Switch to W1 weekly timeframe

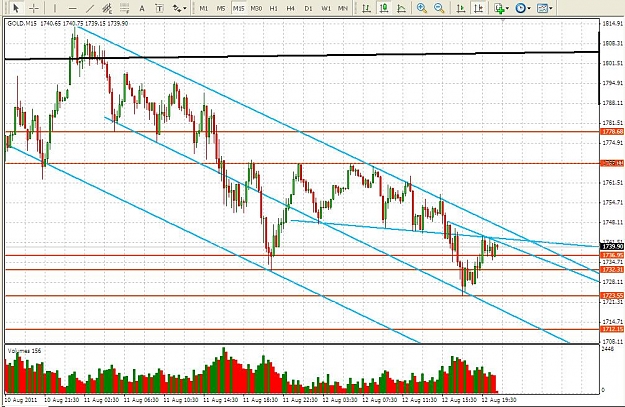(x=326, y=8)
